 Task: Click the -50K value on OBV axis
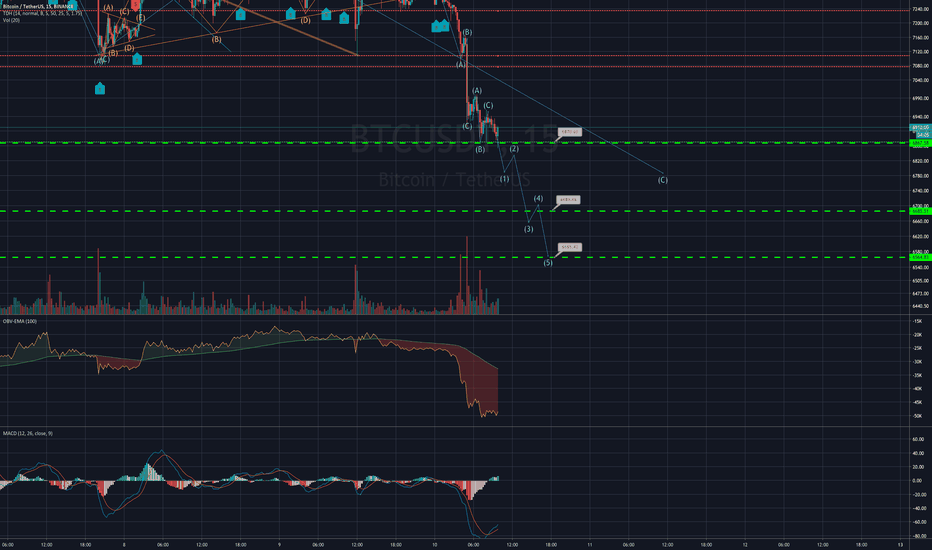[x=917, y=416]
